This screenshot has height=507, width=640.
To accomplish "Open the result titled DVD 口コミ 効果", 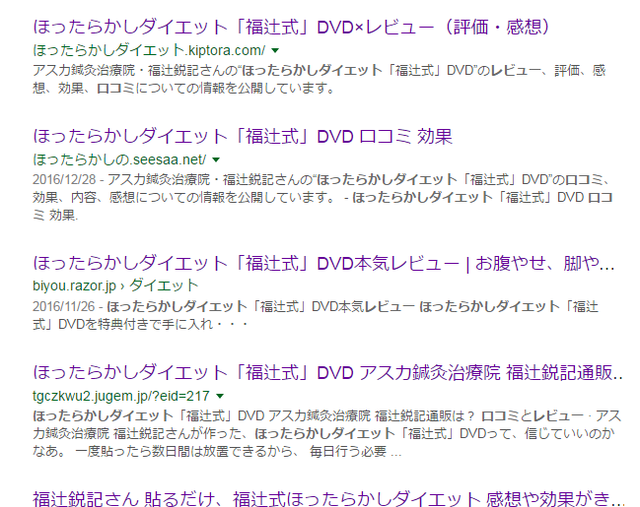I will 242,136.
